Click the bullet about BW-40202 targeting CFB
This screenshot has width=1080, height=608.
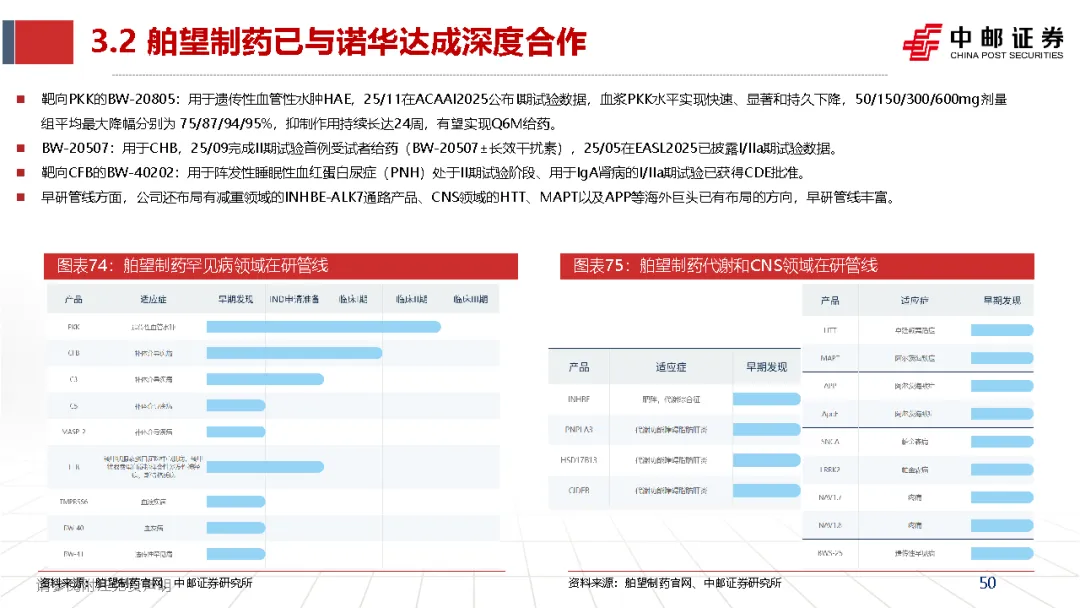coord(423,173)
